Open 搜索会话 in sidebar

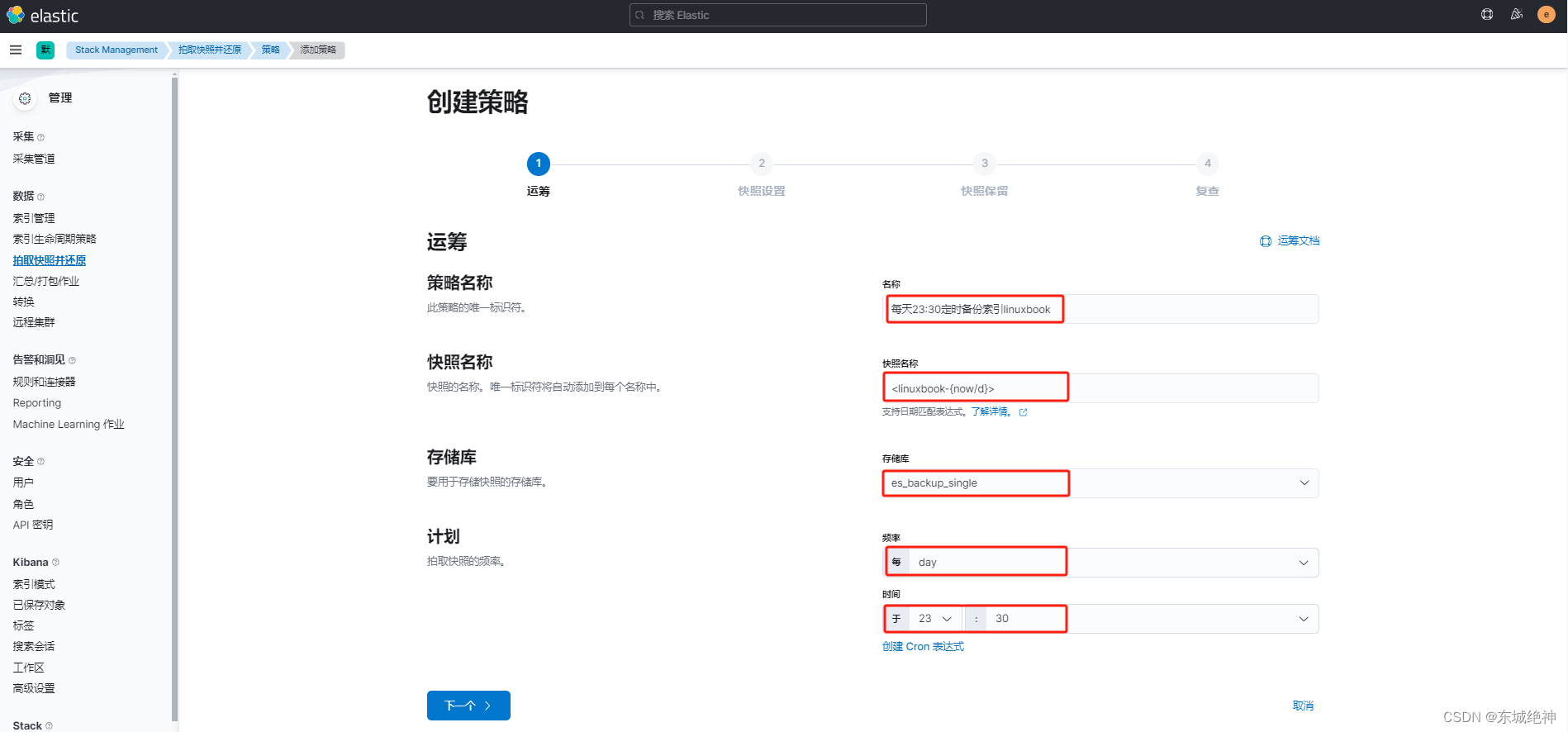coord(34,646)
